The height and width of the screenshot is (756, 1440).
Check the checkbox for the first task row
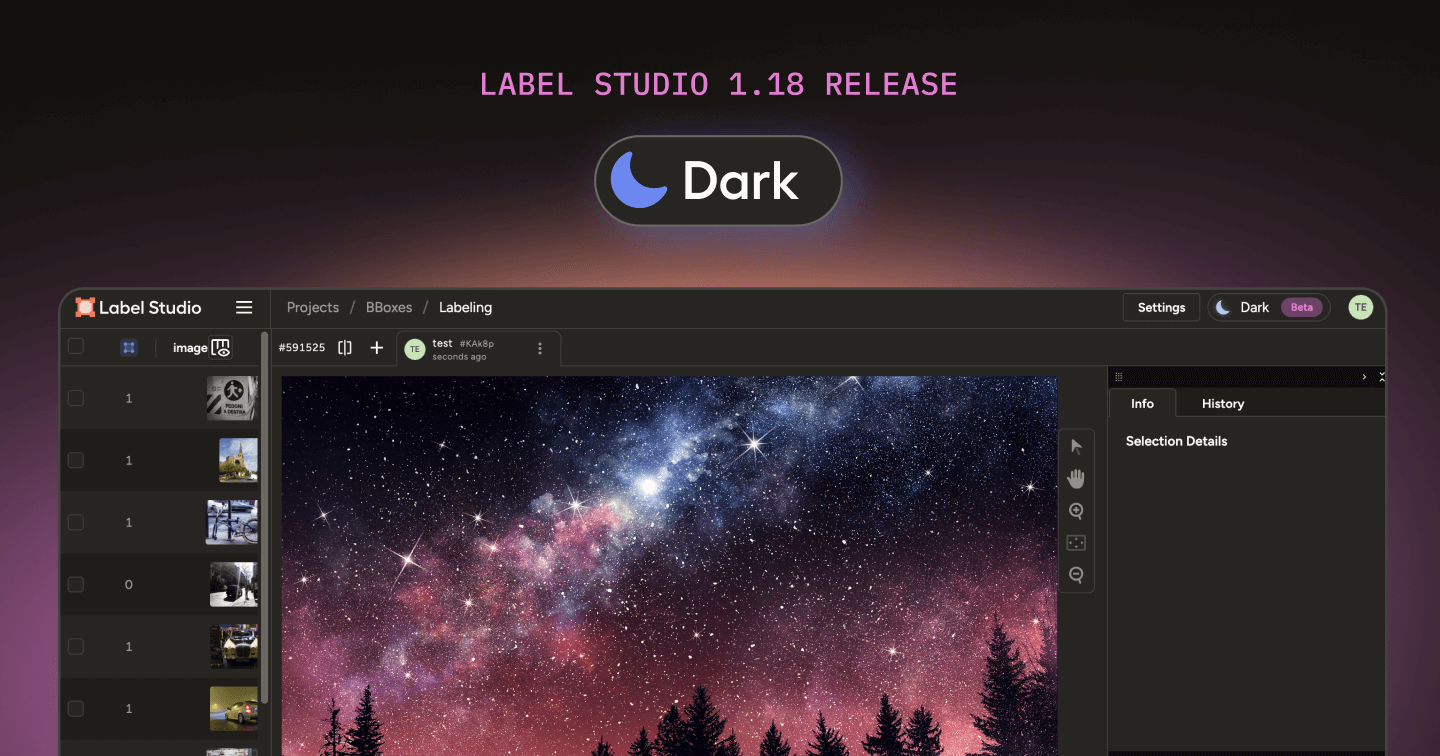pyautogui.click(x=75, y=397)
